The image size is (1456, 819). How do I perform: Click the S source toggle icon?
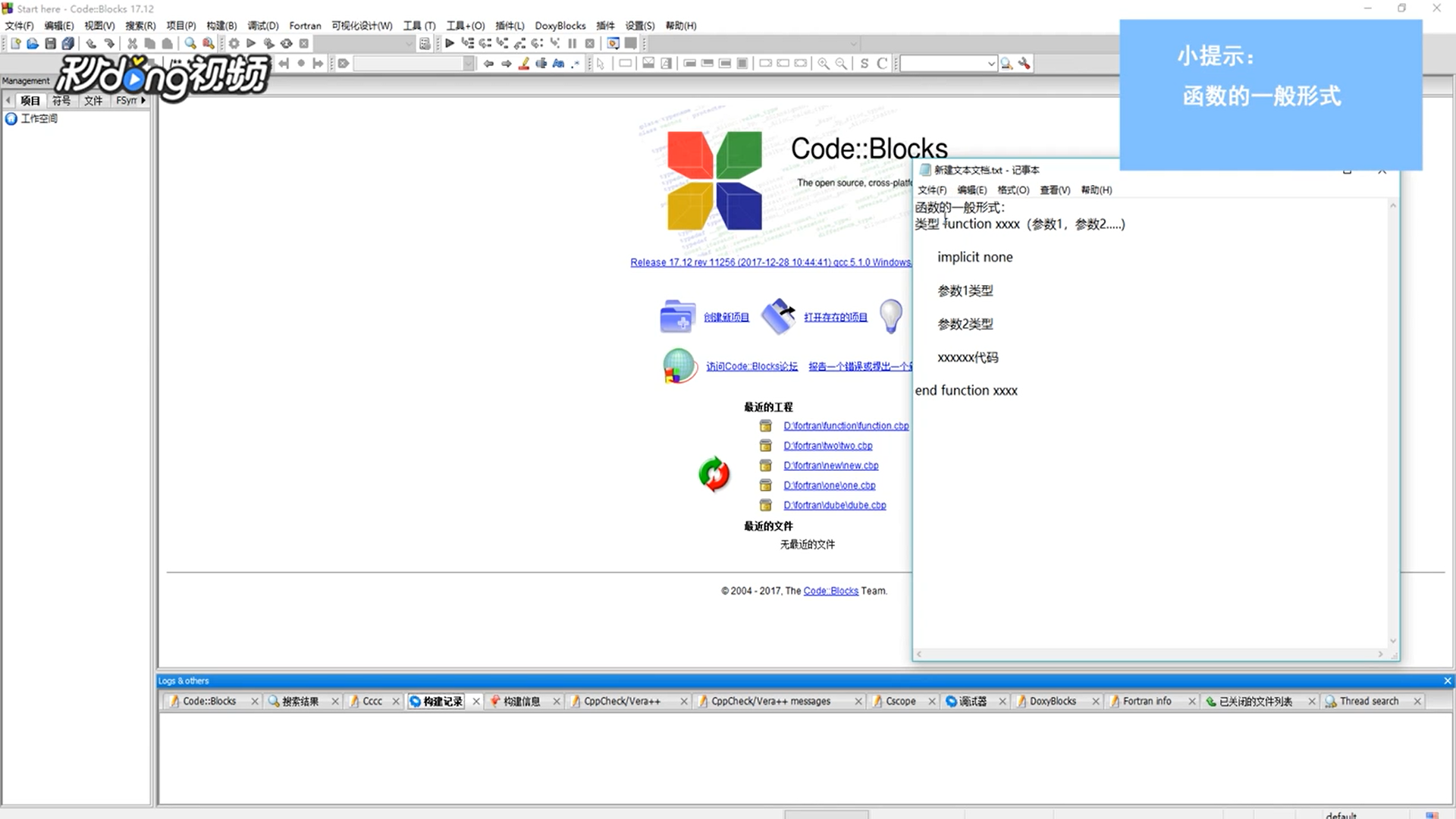[x=864, y=64]
